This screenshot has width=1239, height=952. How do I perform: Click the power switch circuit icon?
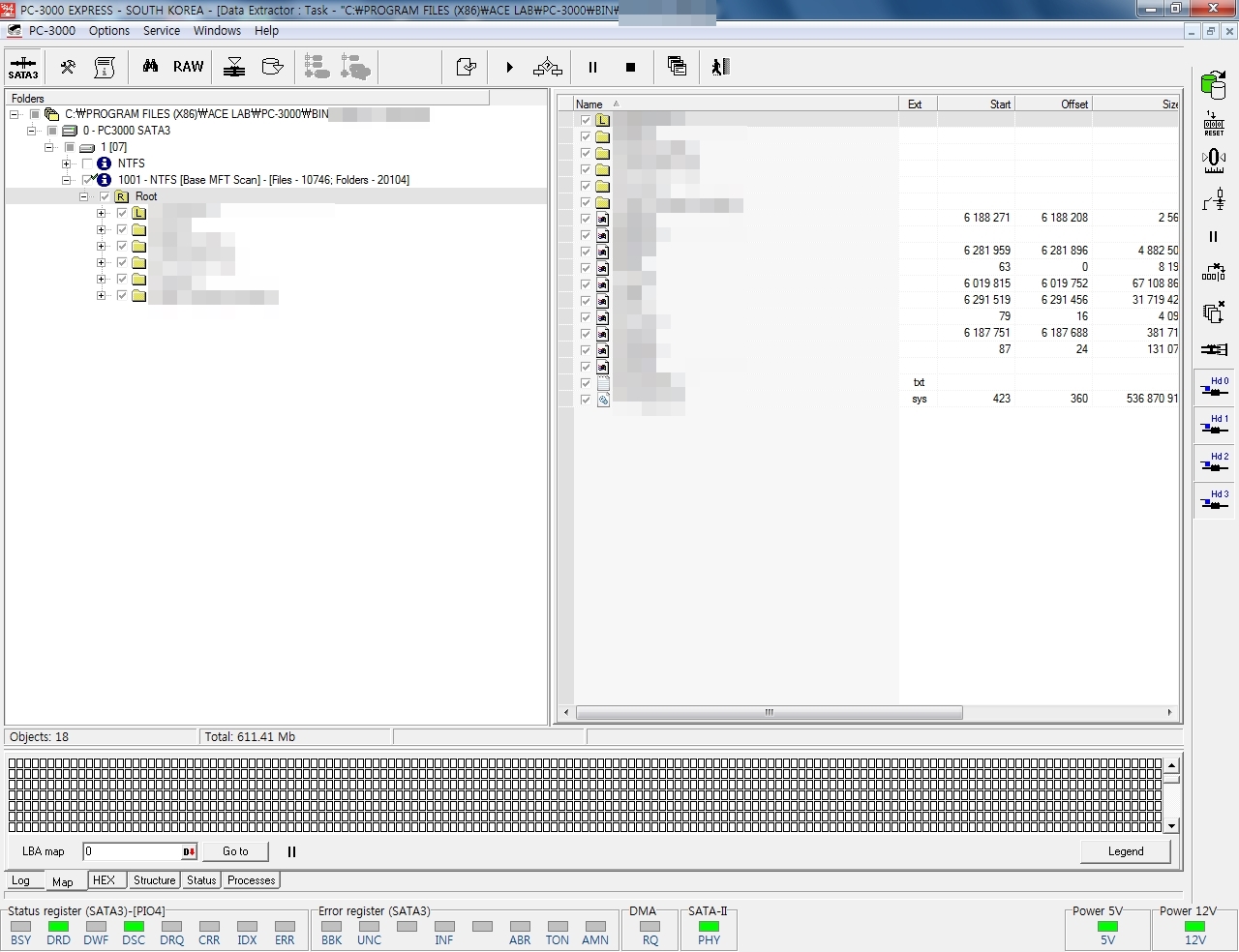pyautogui.click(x=1214, y=198)
